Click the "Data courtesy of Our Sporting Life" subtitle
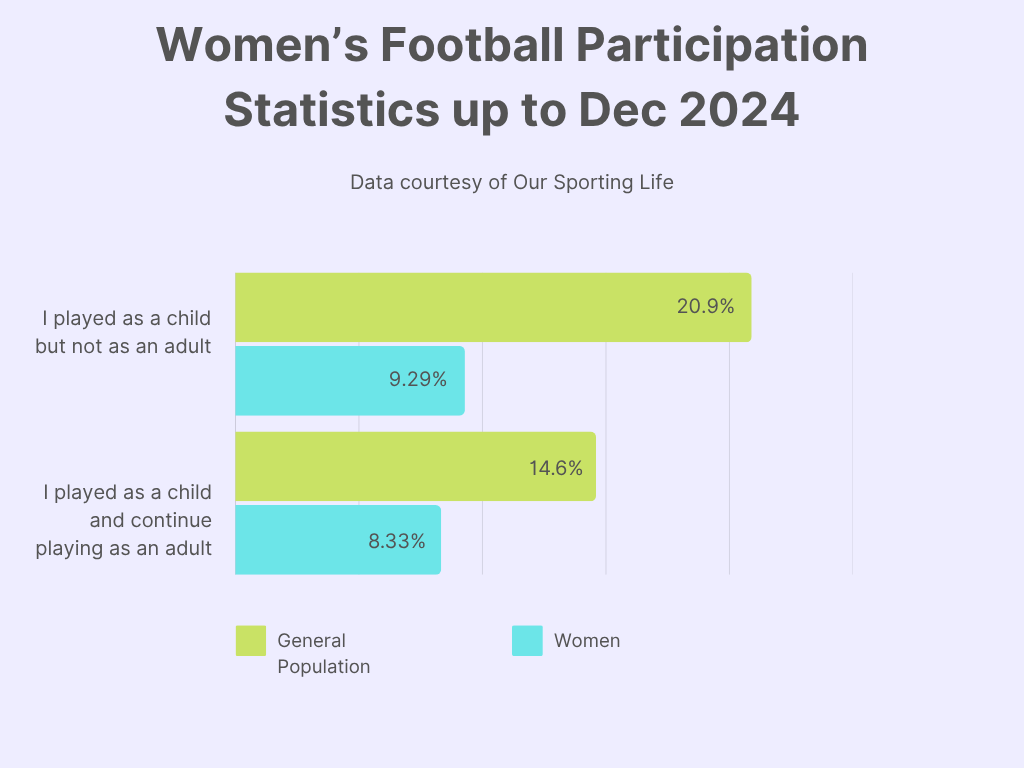This screenshot has width=1024, height=768. (x=512, y=183)
